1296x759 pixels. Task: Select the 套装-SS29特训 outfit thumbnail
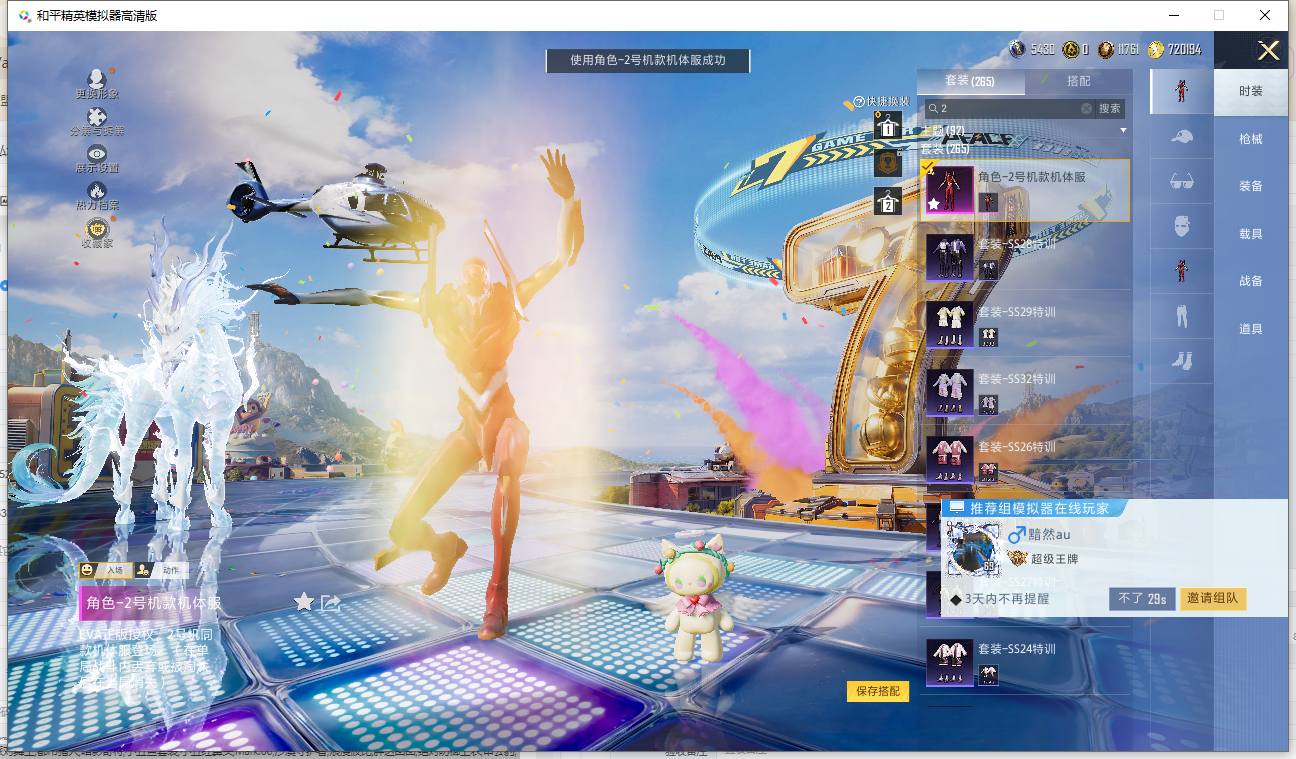coord(949,324)
